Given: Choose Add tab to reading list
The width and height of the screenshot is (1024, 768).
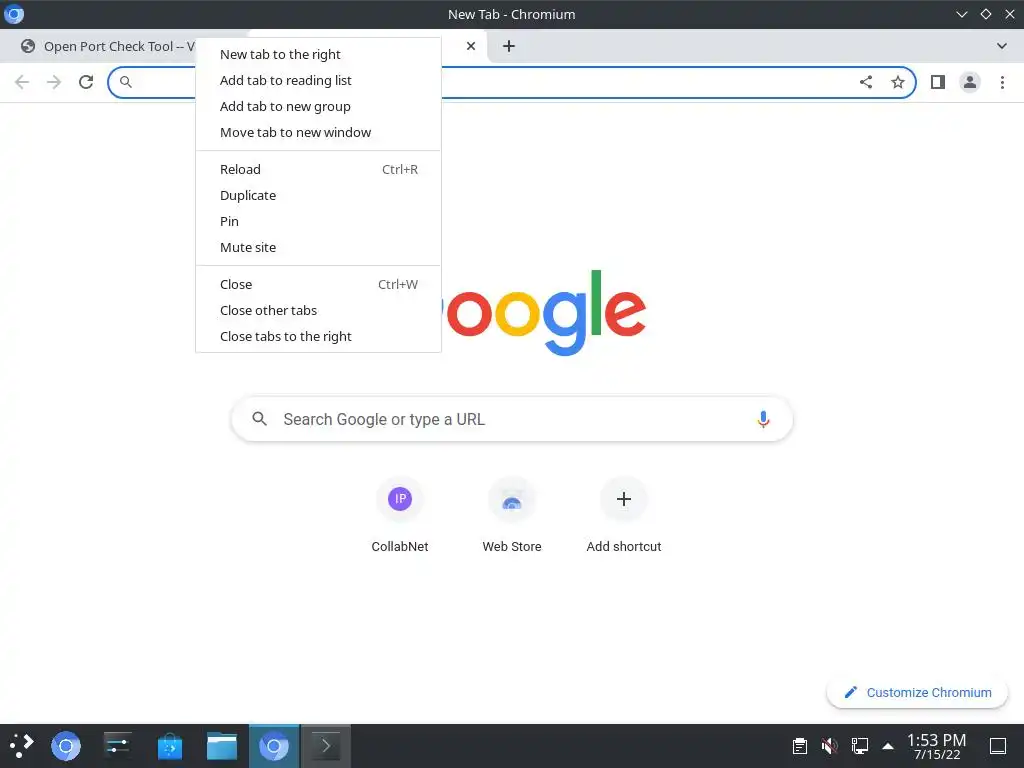Looking at the screenshot, I should (x=318, y=80).
